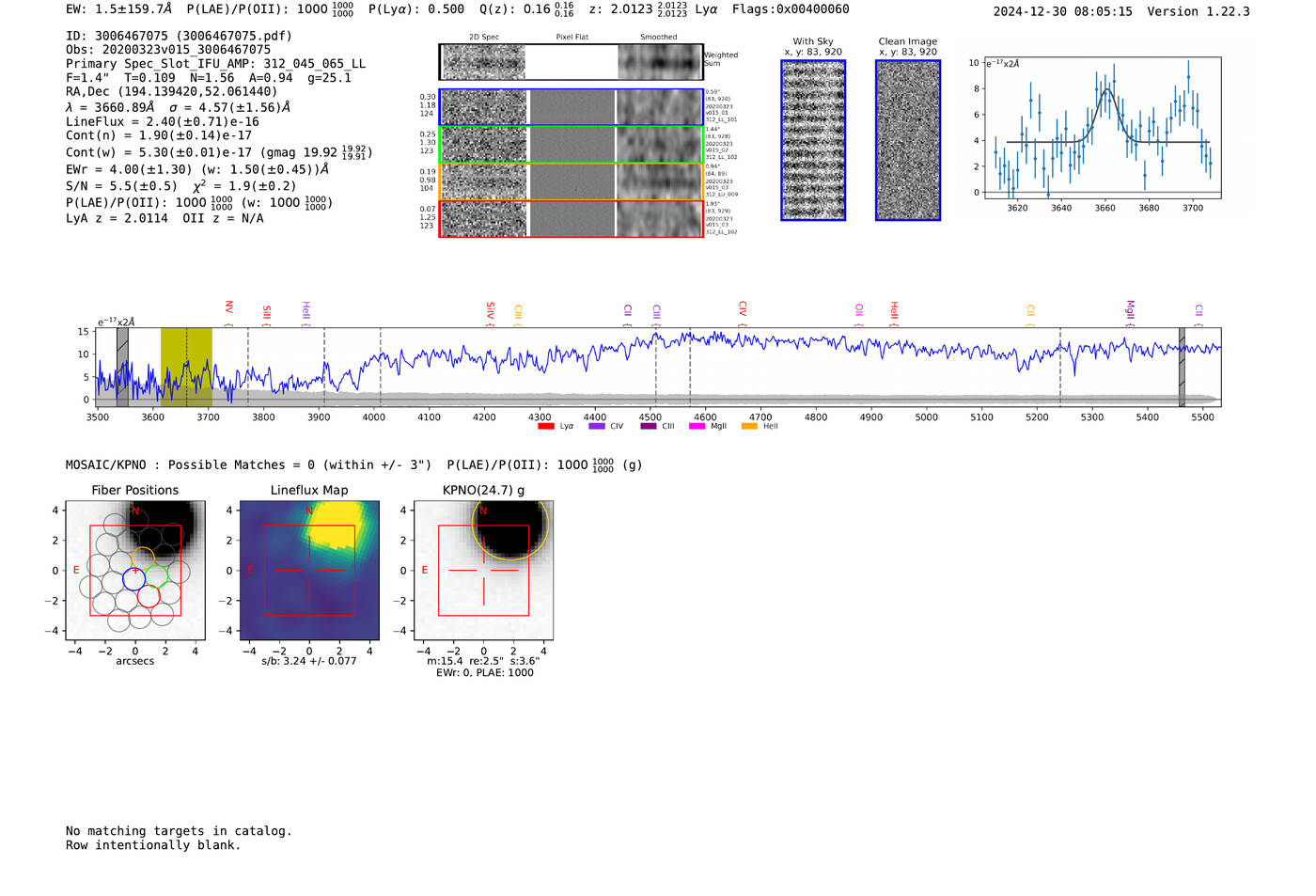Click the green fiber circle in Fiber Positions
Screen dimensions: 1316x896
coord(157,576)
